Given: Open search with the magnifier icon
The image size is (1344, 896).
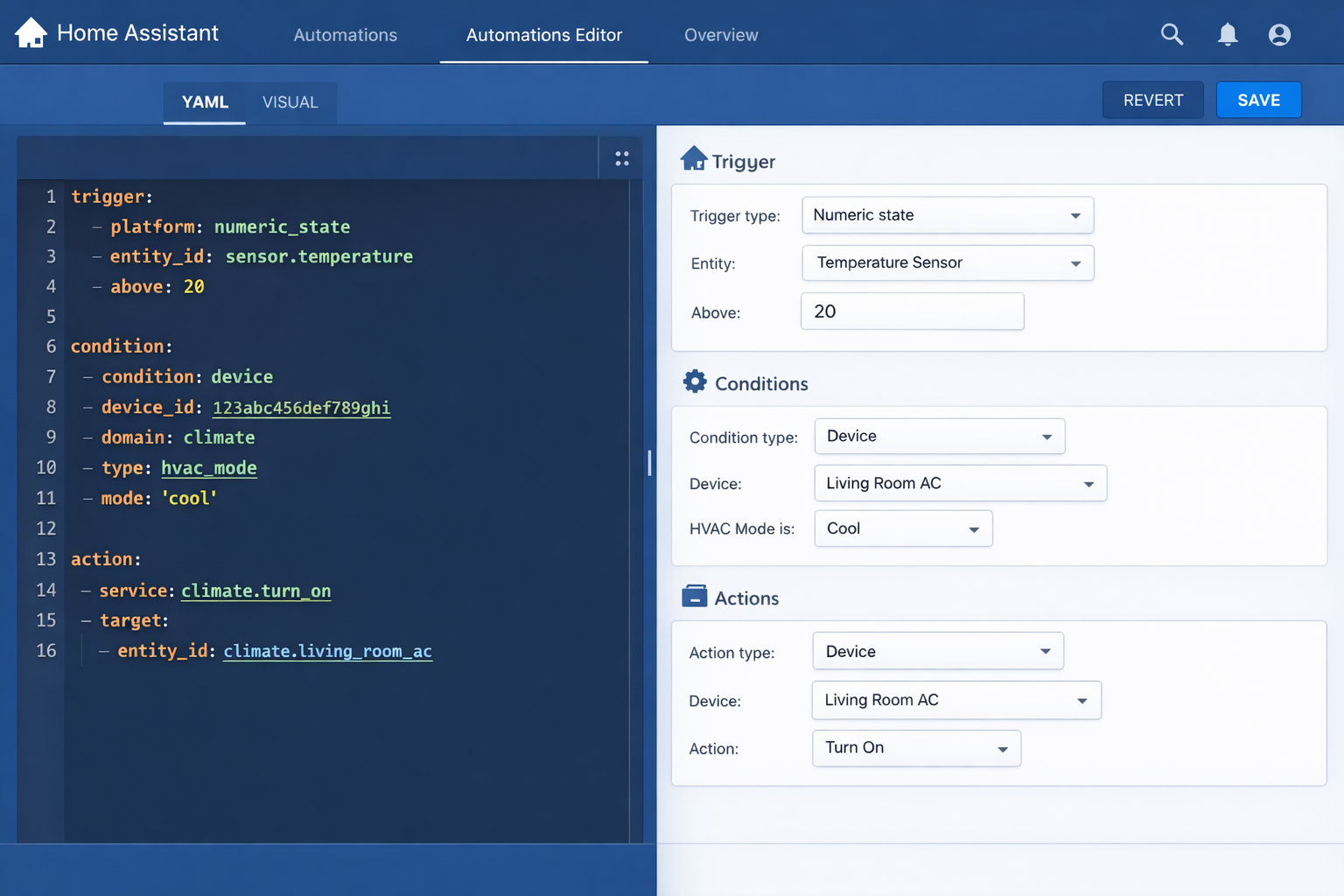Looking at the screenshot, I should coord(1172,34).
